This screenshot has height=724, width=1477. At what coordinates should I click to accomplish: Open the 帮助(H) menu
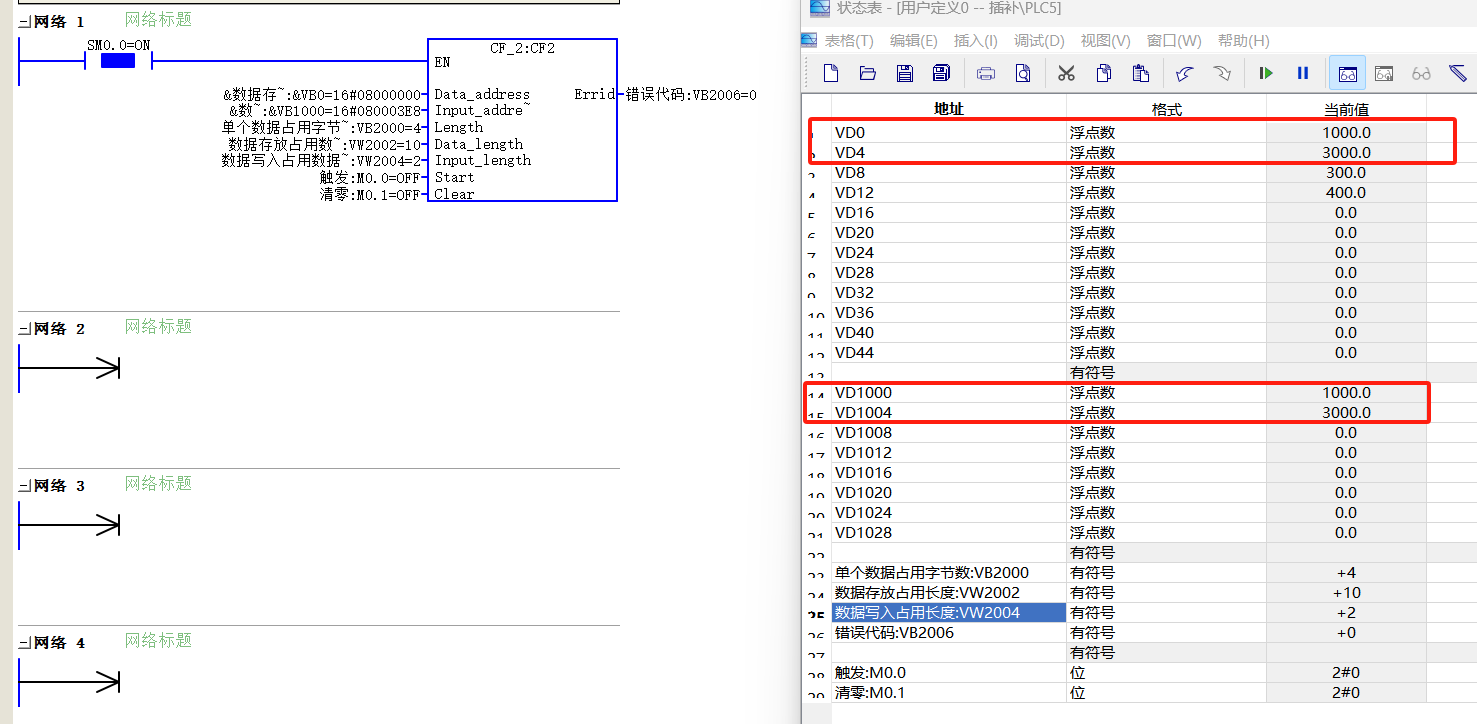pos(1243,41)
